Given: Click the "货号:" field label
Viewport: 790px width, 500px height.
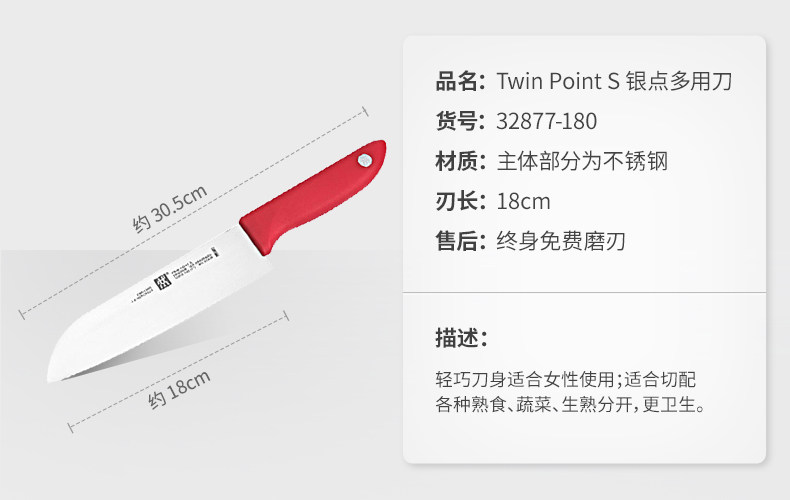Looking at the screenshot, I should [461, 121].
